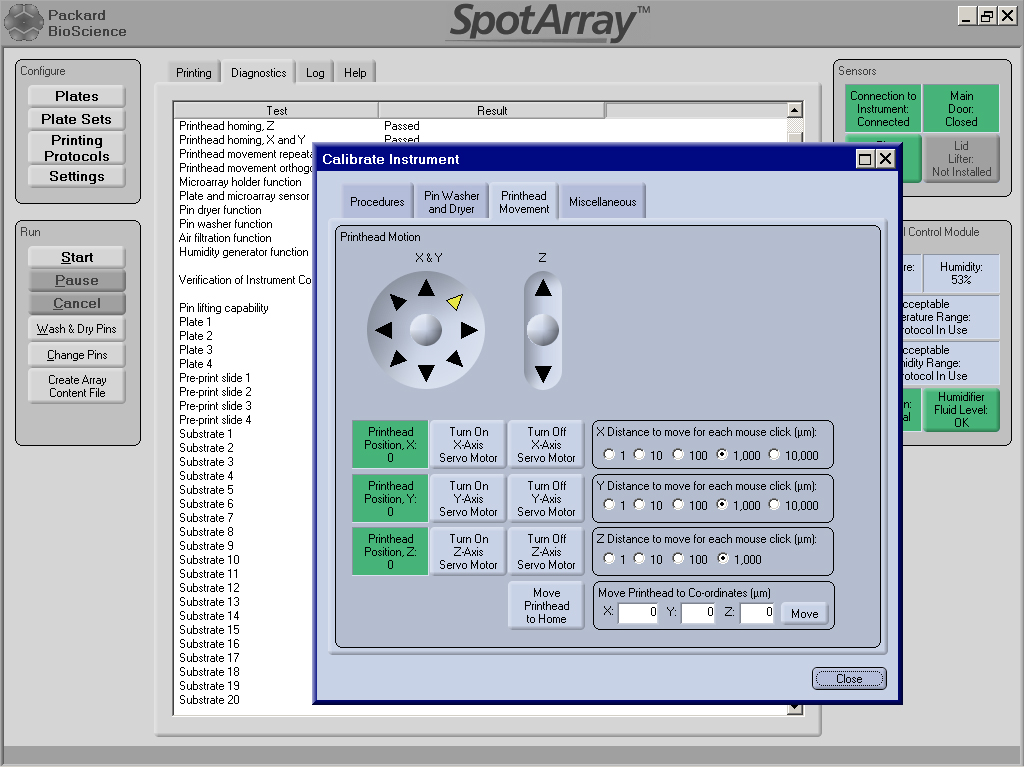Set Y distance to 10,000 µm

pyautogui.click(x=775, y=505)
